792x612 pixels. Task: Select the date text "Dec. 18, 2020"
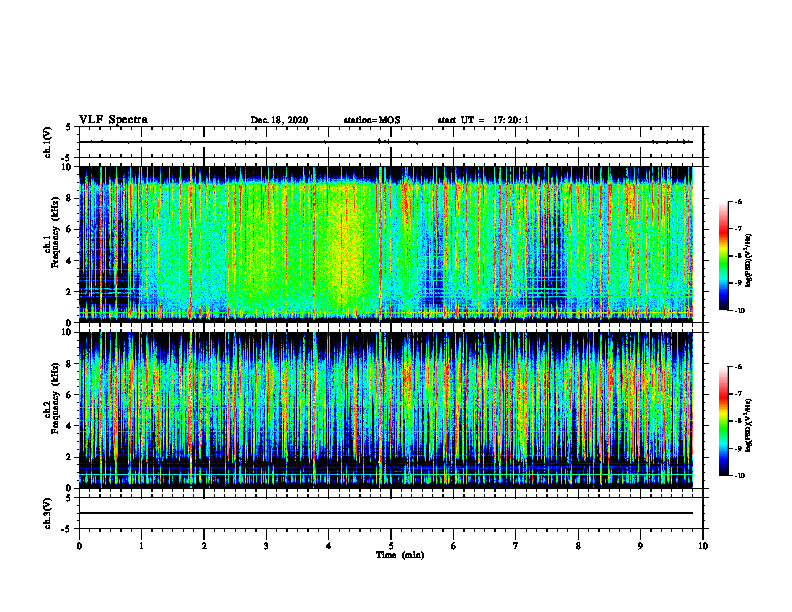tap(279, 120)
